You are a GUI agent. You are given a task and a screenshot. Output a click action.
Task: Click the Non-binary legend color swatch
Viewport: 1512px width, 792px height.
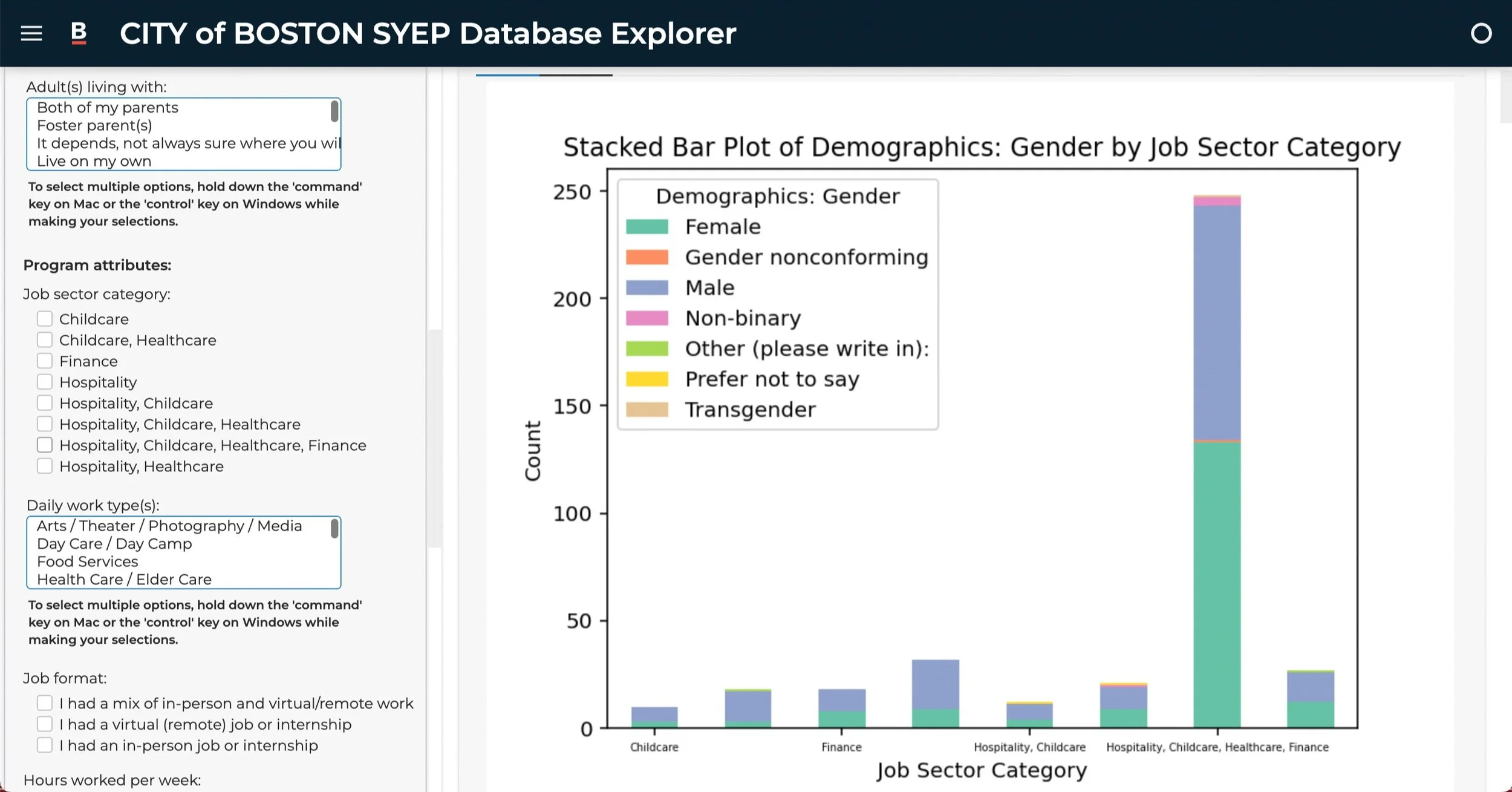click(x=647, y=318)
